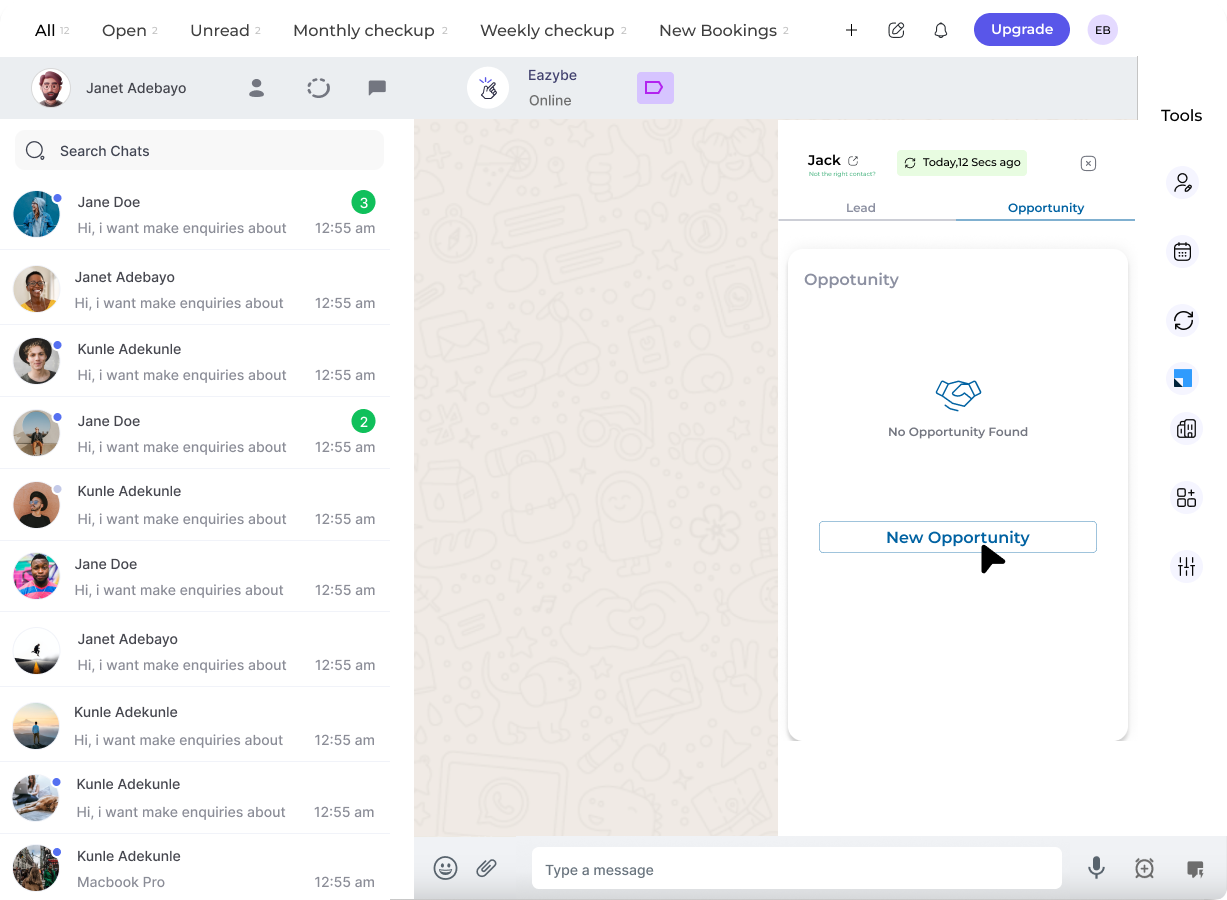Open the emoji picker in the message bar
Screen dimensions: 1227x900
pyautogui.click(x=445, y=868)
